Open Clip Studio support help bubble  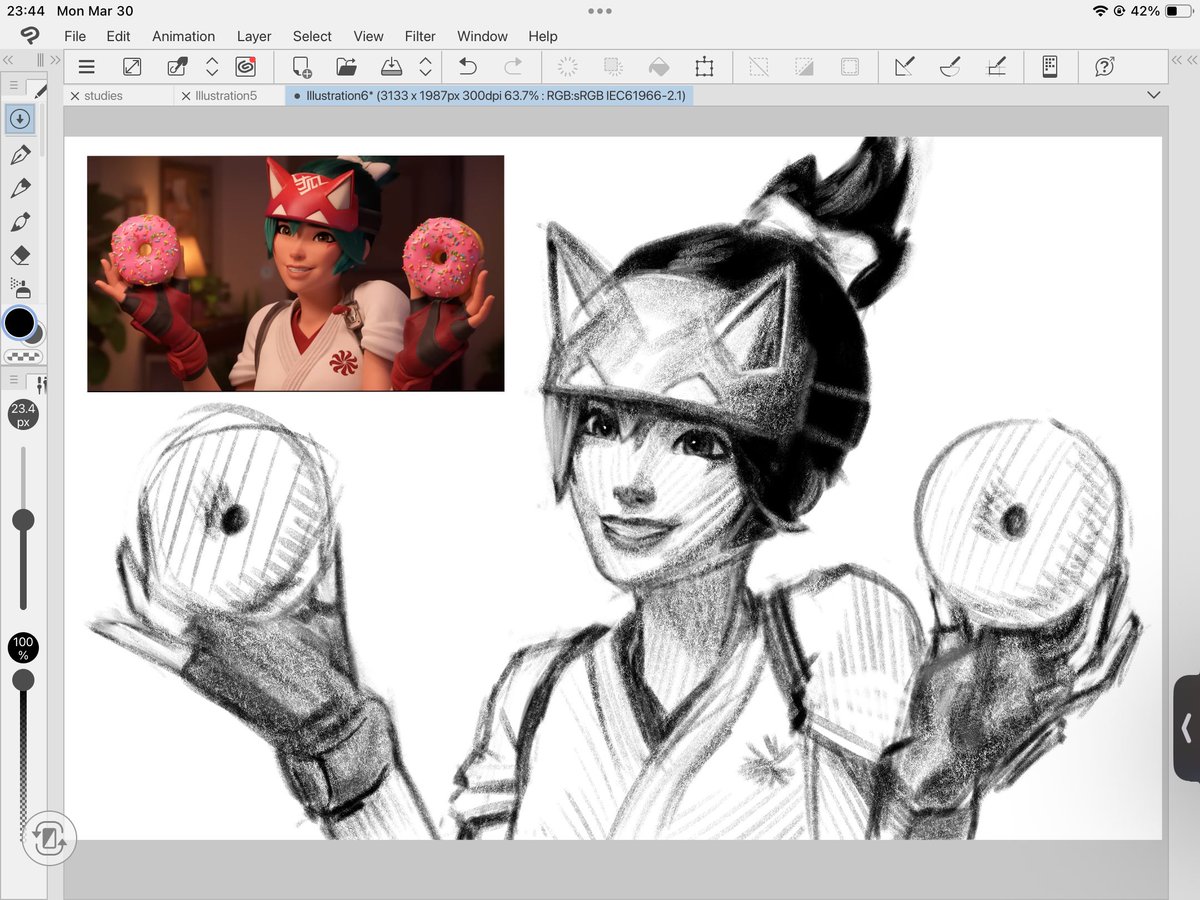coord(1104,67)
